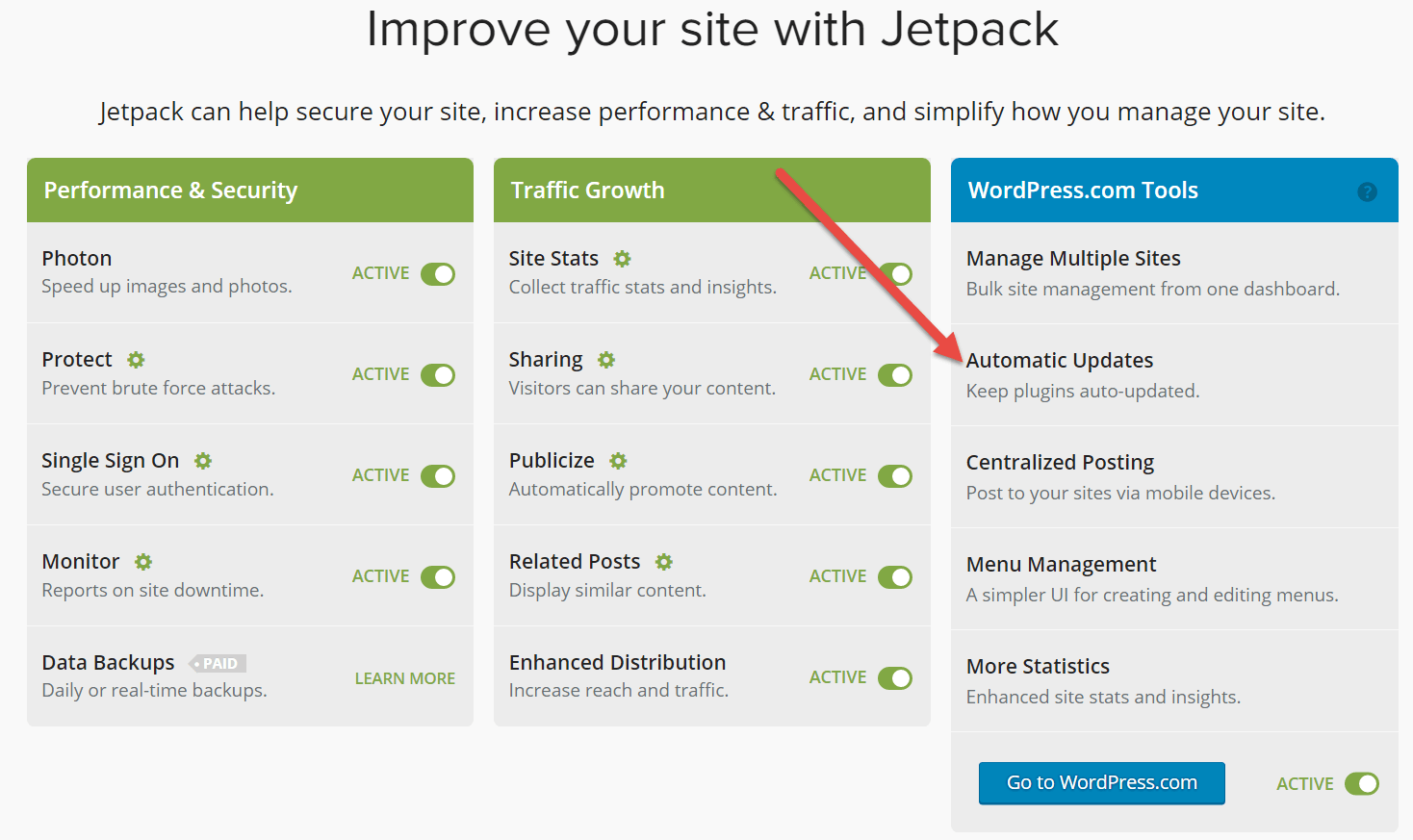
Task: Click 'Improve your site with Jetpack' heading
Action: 712,29
